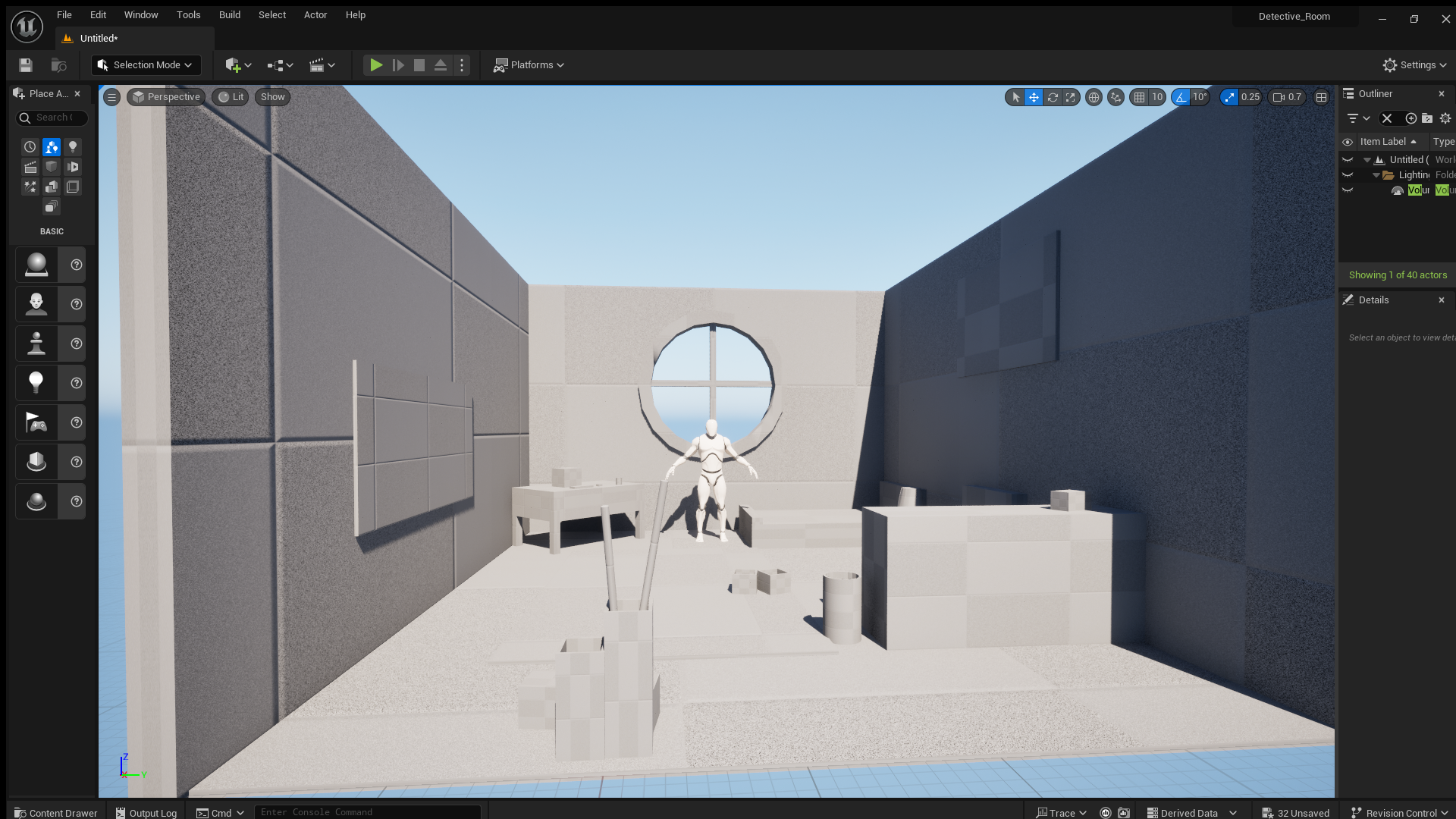This screenshot has height=819, width=1456.
Task: Select the Recently Placed clock category
Action: (30, 147)
